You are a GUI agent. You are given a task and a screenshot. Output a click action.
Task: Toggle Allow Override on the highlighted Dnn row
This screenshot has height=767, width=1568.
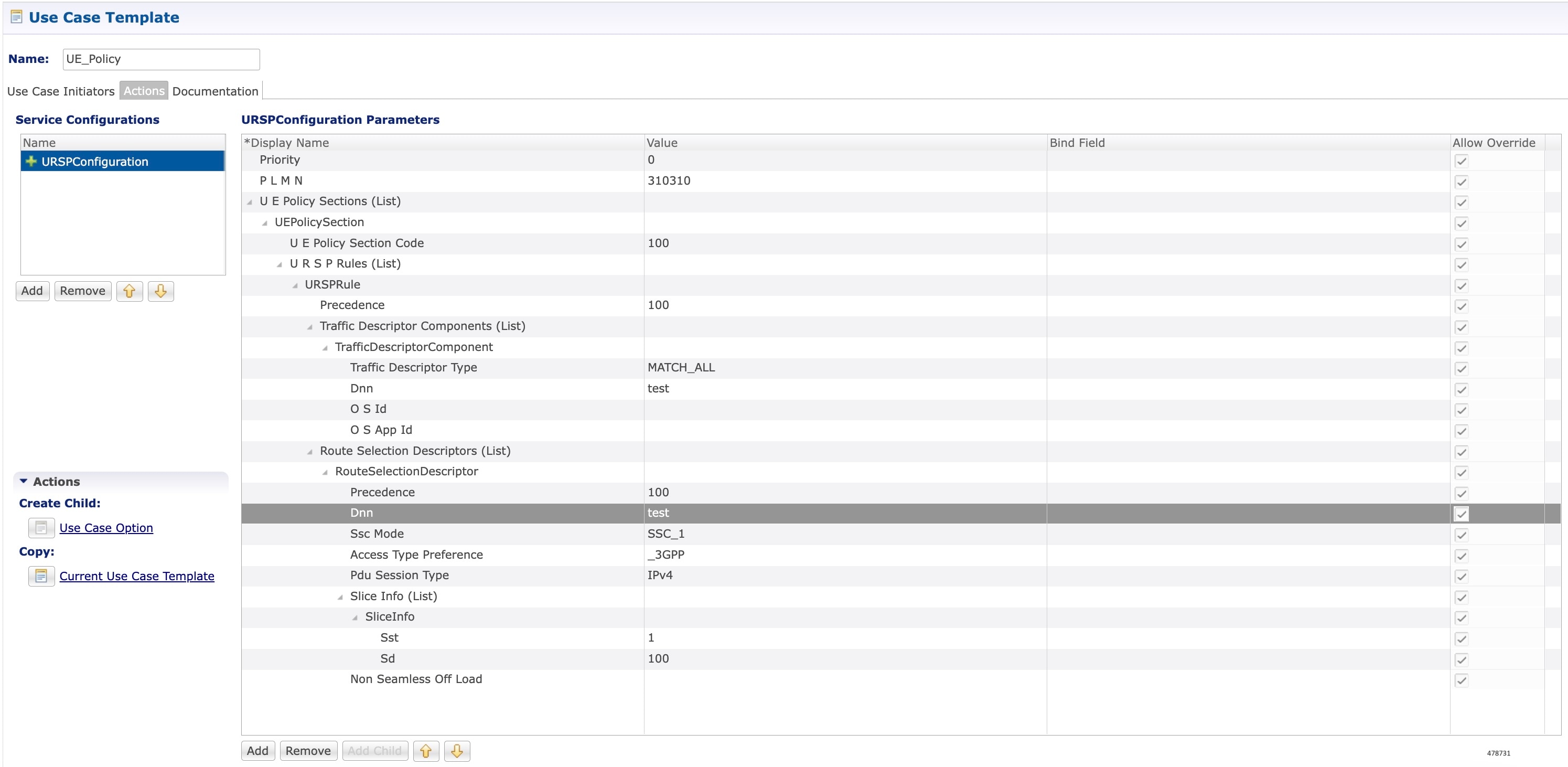1462,513
